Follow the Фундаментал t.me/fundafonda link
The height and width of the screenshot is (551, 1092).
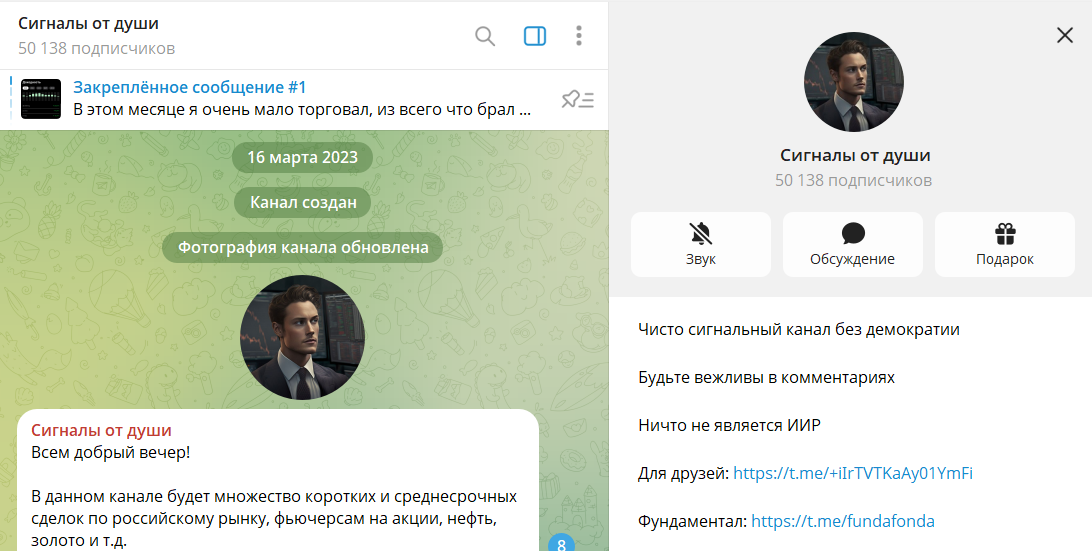tap(842, 521)
